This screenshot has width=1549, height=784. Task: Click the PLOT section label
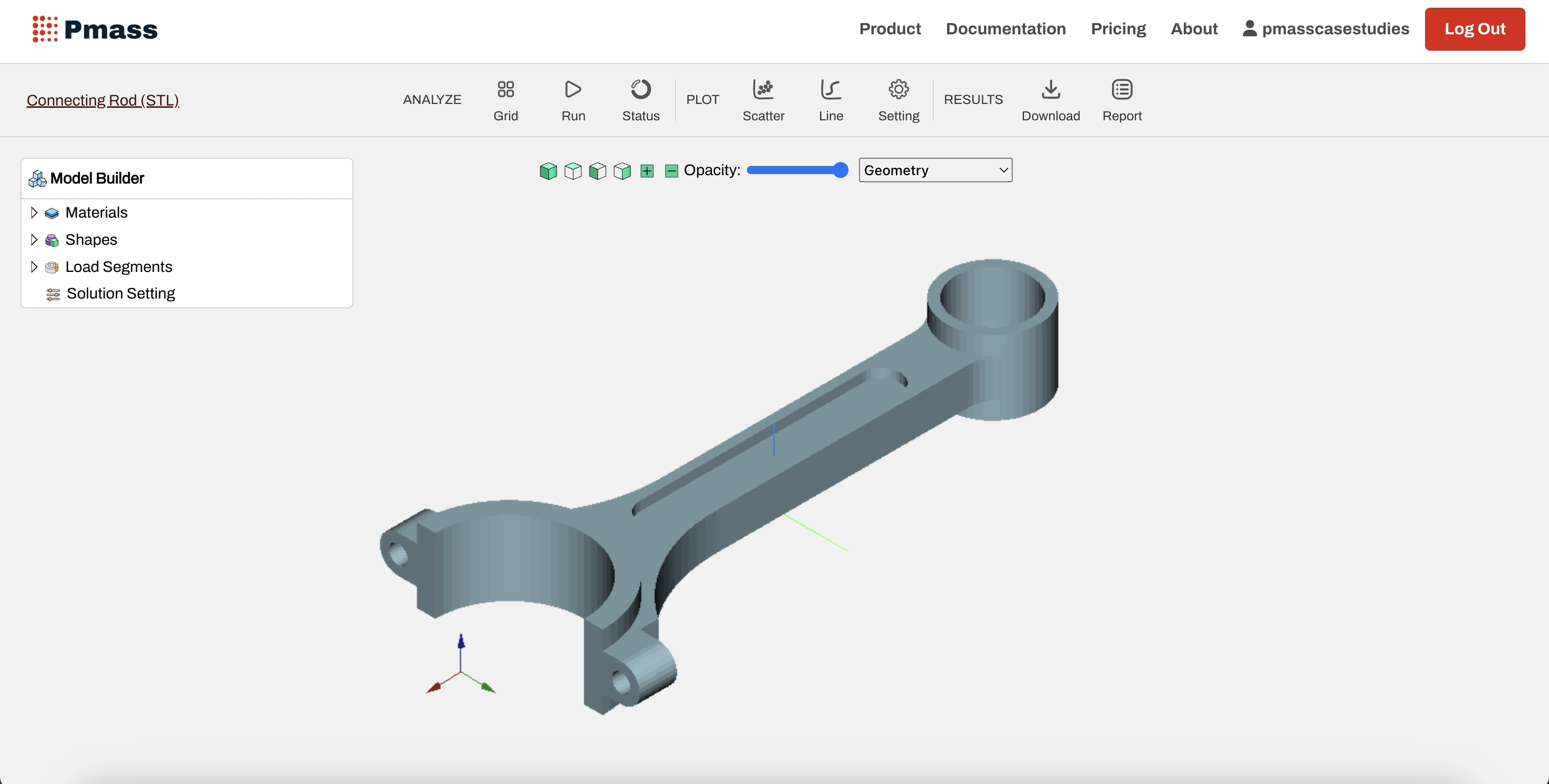click(702, 100)
